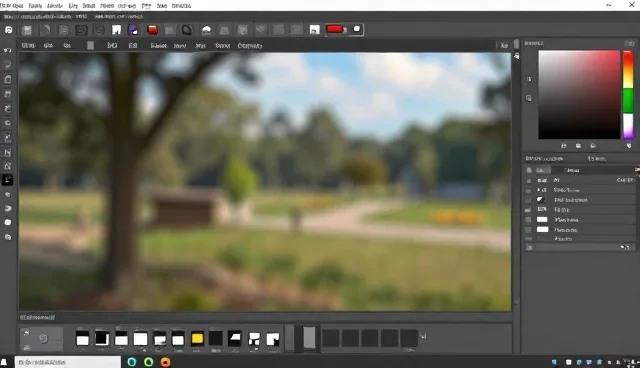Click the blue-purple sphere icon in top toolbar
This screenshot has width=640, height=368.
coord(133,30)
